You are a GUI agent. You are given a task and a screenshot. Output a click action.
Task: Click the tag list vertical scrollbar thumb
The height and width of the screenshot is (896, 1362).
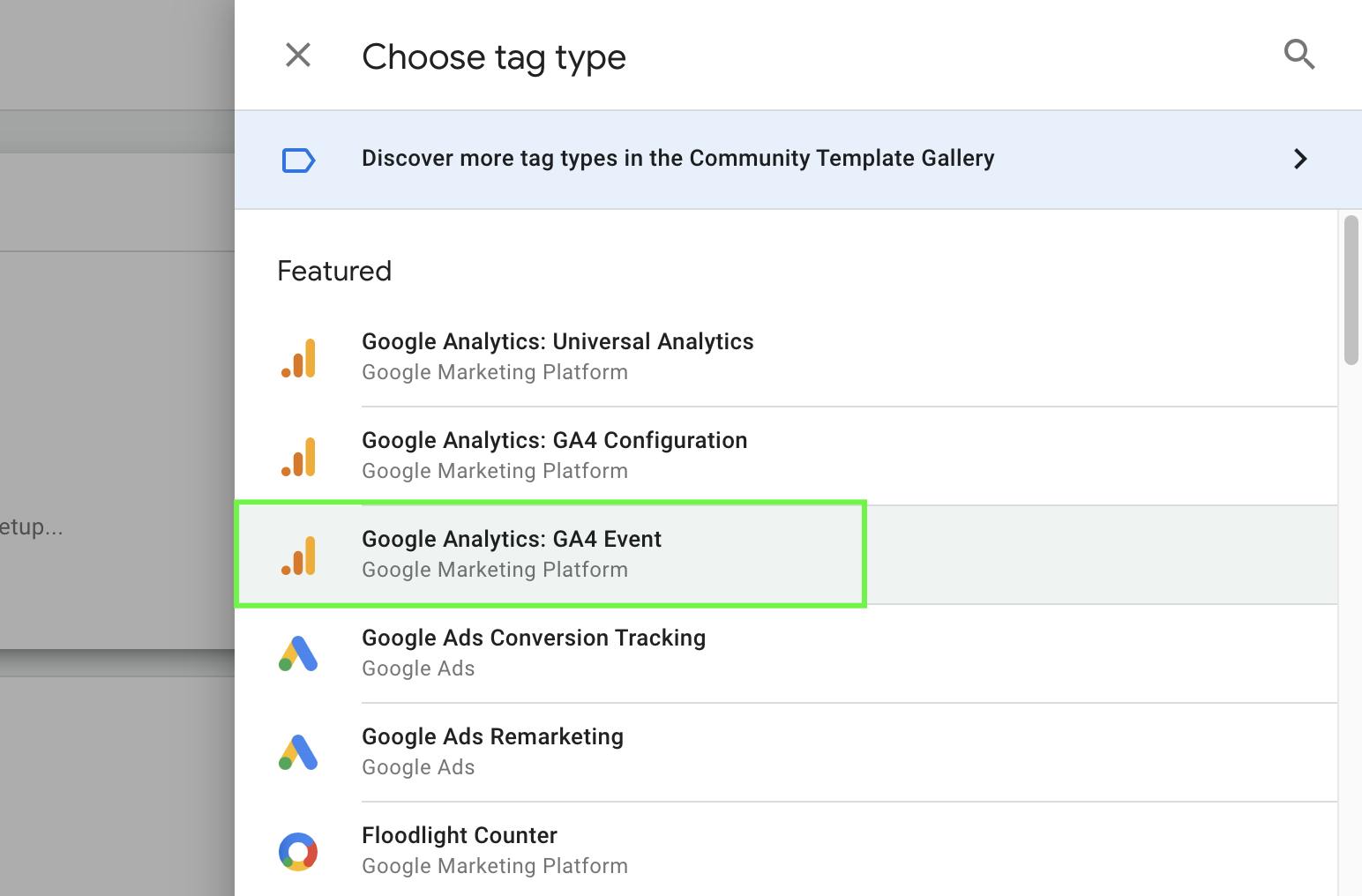[1351, 290]
